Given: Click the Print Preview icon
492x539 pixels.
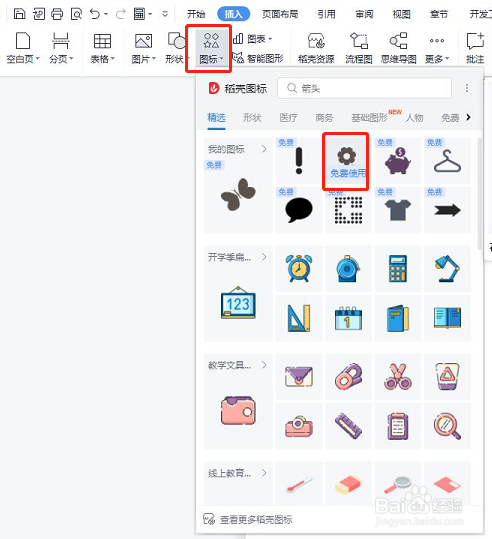Looking at the screenshot, I should pyautogui.click(x=76, y=14).
